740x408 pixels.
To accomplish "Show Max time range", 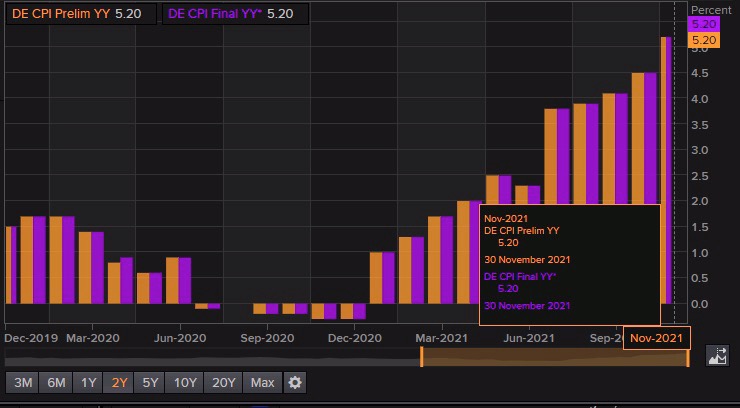I will click(x=263, y=382).
